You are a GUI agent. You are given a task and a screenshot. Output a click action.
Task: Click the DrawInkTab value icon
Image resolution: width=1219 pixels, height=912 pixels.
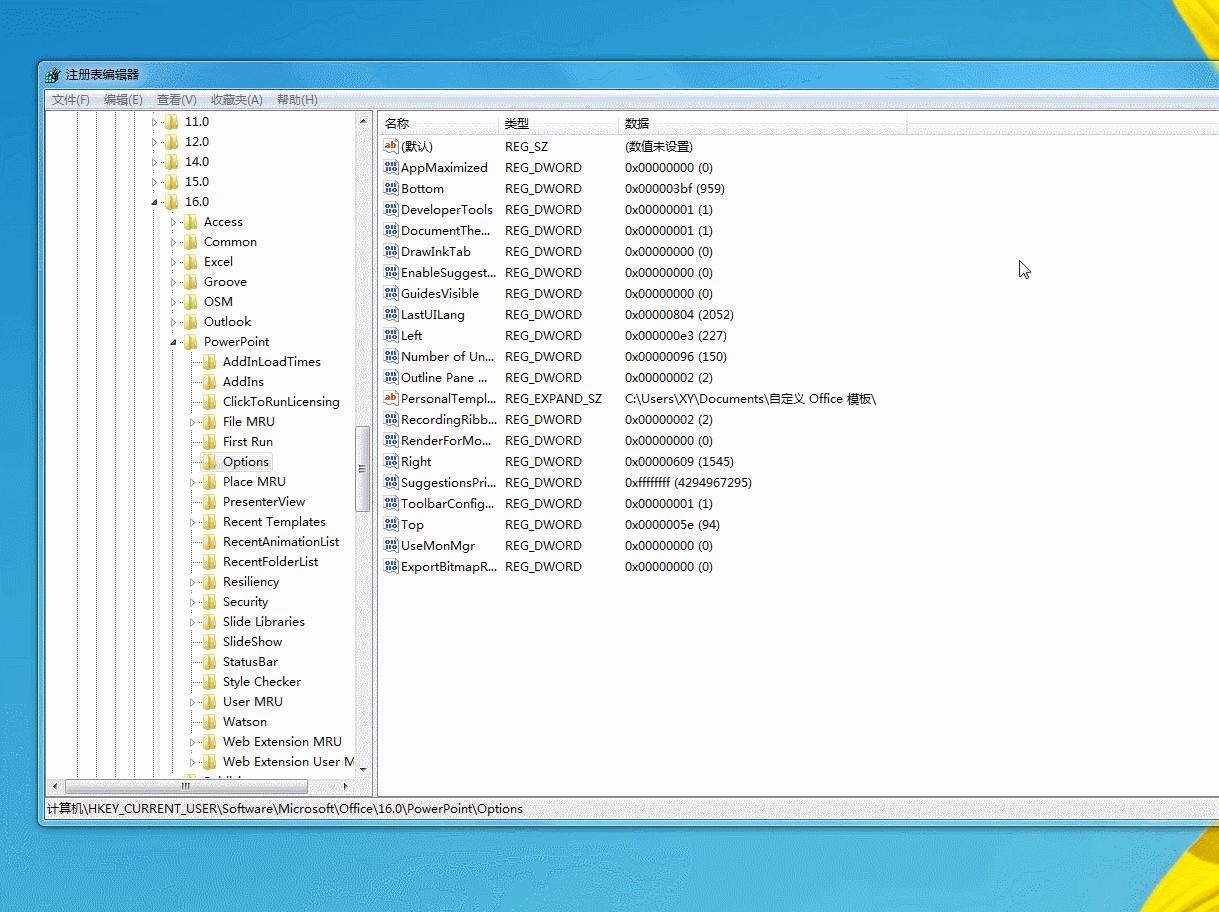(x=391, y=251)
